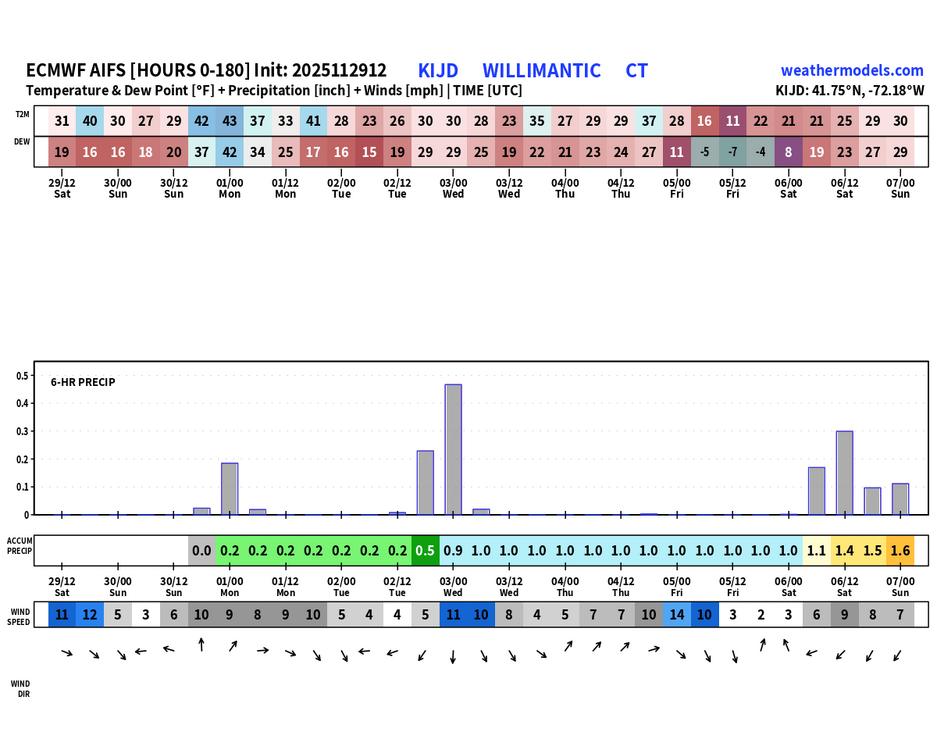Click the WILLIMANTIC station name
The image size is (937, 750).
point(541,70)
